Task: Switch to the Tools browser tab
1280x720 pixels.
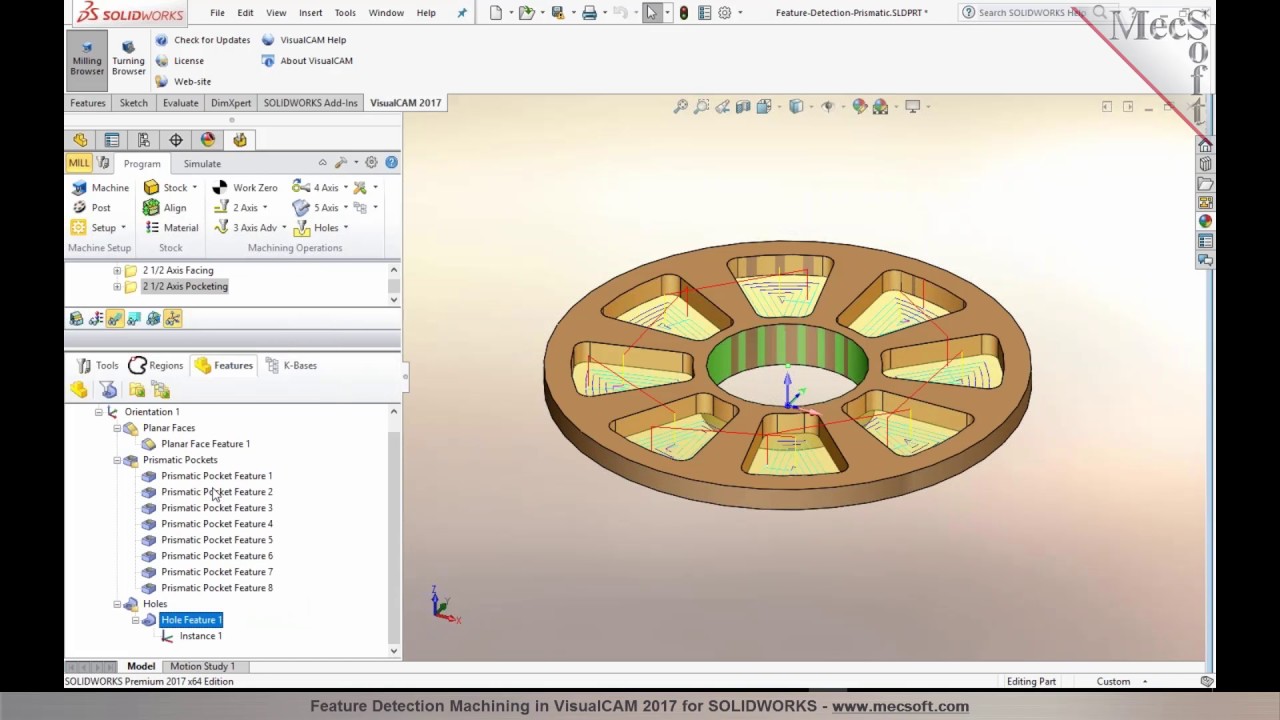Action: (x=98, y=366)
